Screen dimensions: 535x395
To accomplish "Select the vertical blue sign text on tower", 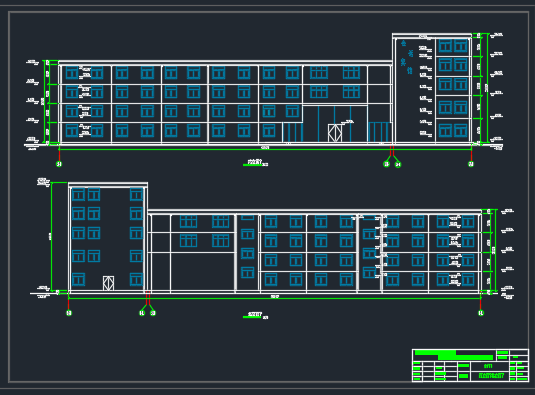I will (x=407, y=57).
